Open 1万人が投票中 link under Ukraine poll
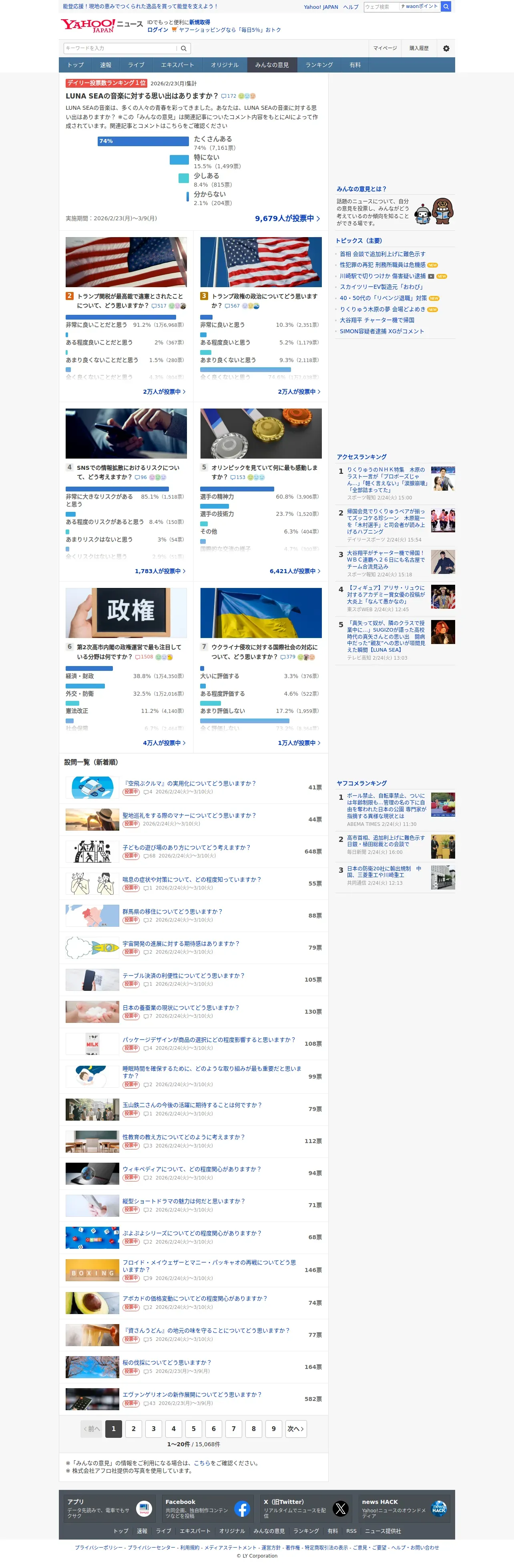This screenshot has width=514, height=1568. click(x=299, y=743)
